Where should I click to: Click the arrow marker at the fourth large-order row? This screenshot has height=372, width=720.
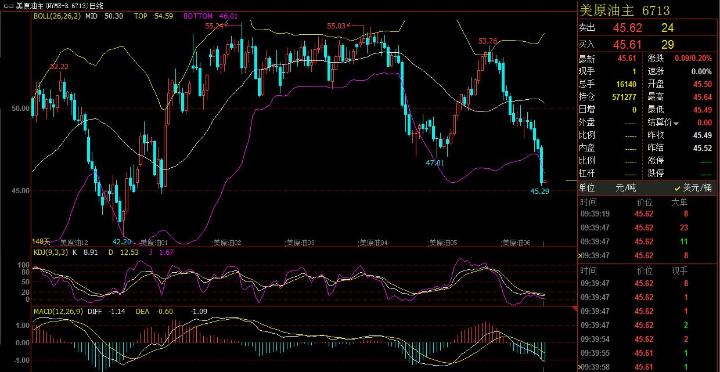579,255
